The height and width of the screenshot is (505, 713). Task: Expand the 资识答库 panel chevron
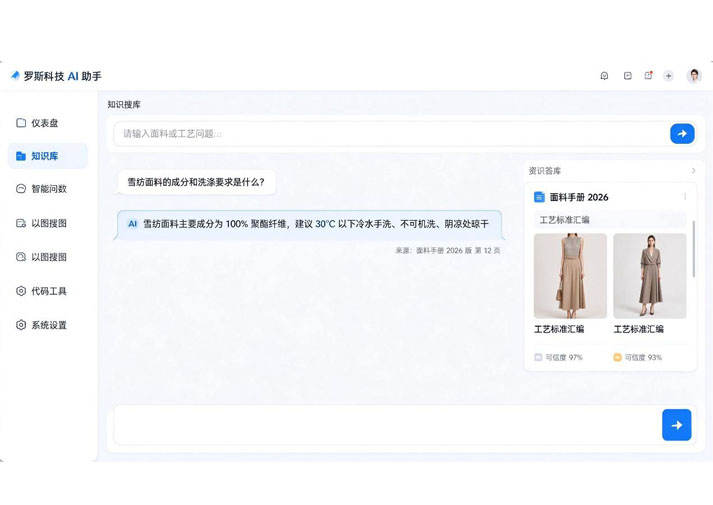pyautogui.click(x=693, y=171)
